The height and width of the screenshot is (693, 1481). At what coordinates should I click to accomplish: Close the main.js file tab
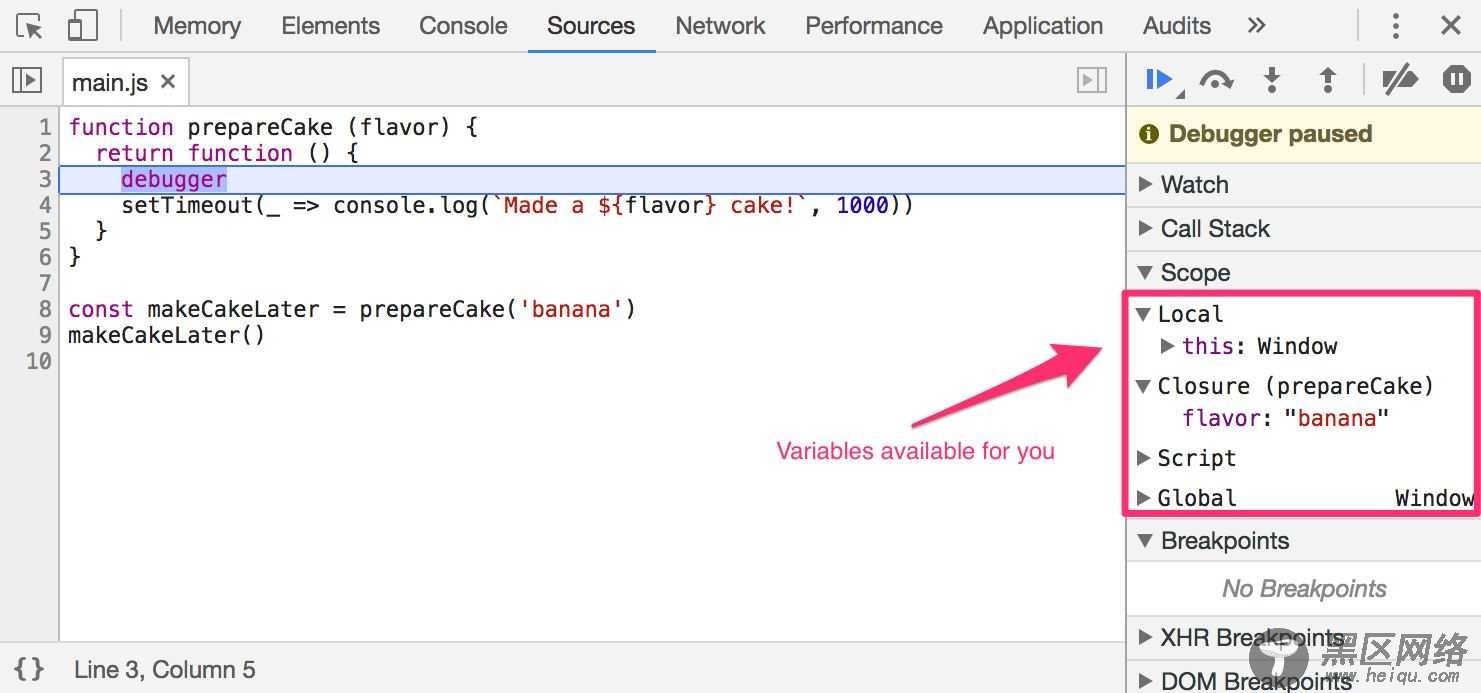pos(168,81)
